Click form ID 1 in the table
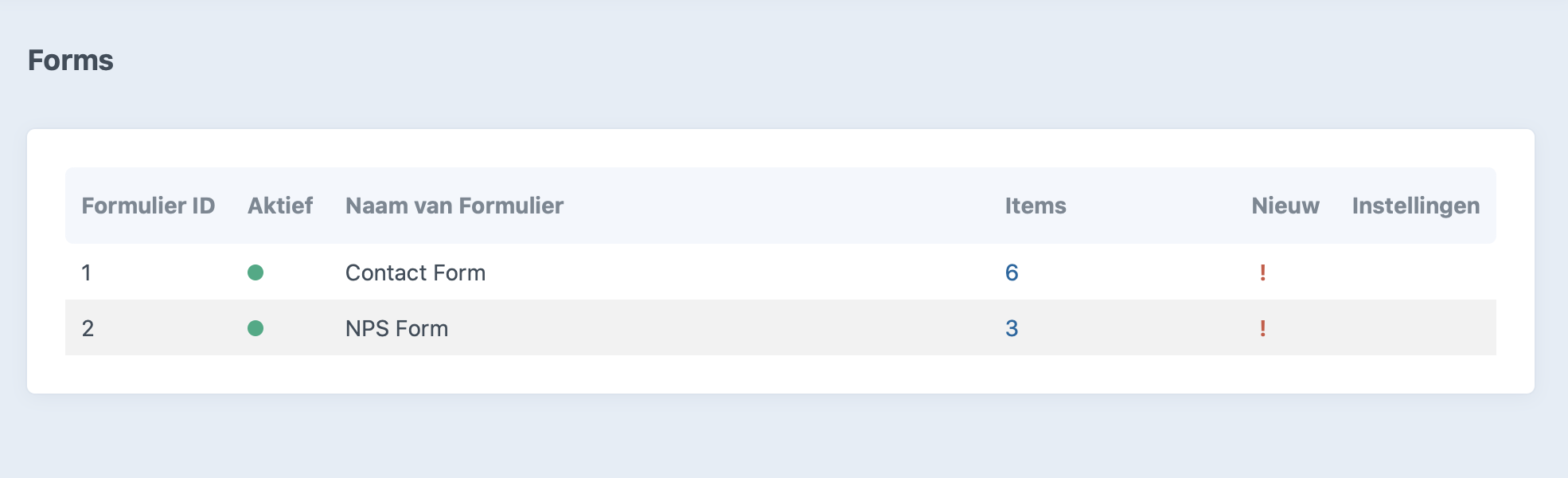This screenshot has width=1568, height=478. (x=86, y=272)
